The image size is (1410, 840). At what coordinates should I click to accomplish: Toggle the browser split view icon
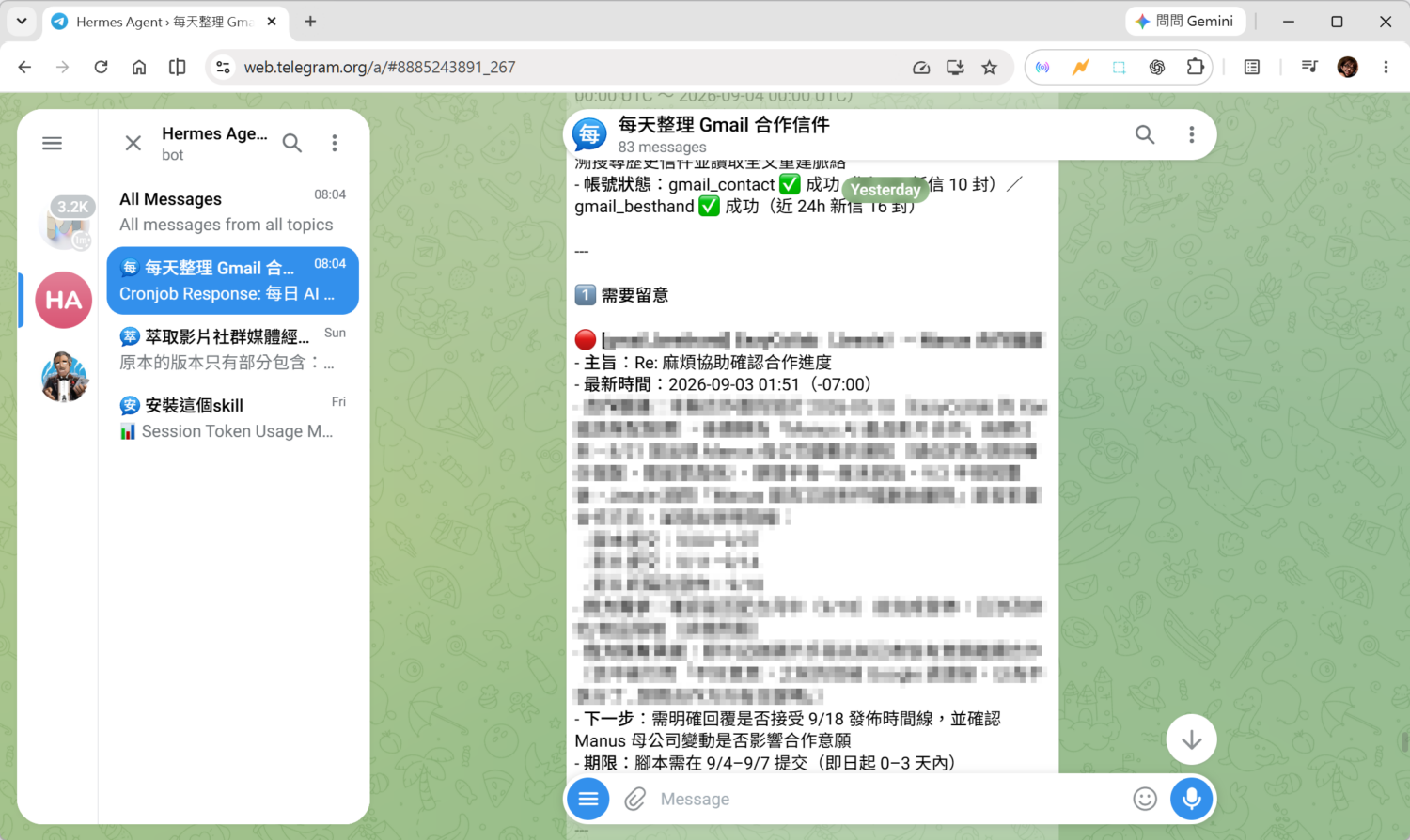point(177,67)
